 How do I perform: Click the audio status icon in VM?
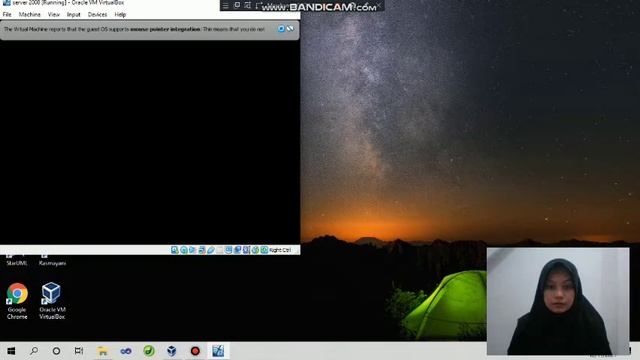[192, 250]
